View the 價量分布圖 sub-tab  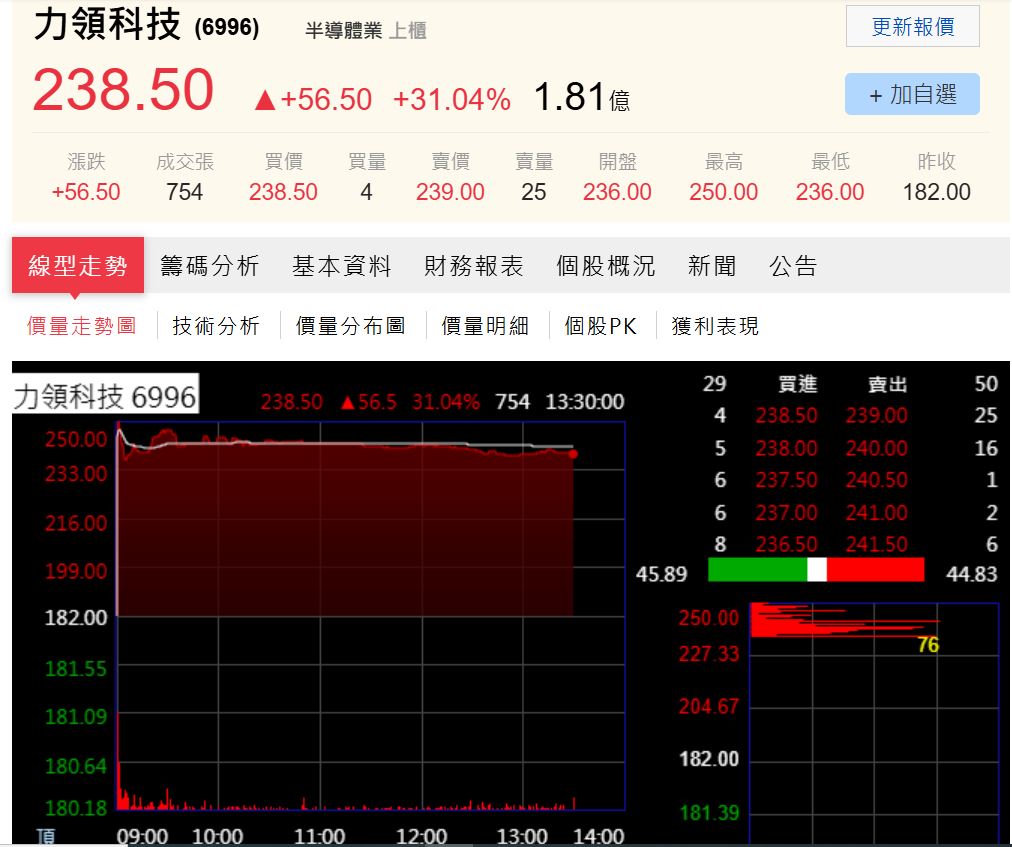350,325
